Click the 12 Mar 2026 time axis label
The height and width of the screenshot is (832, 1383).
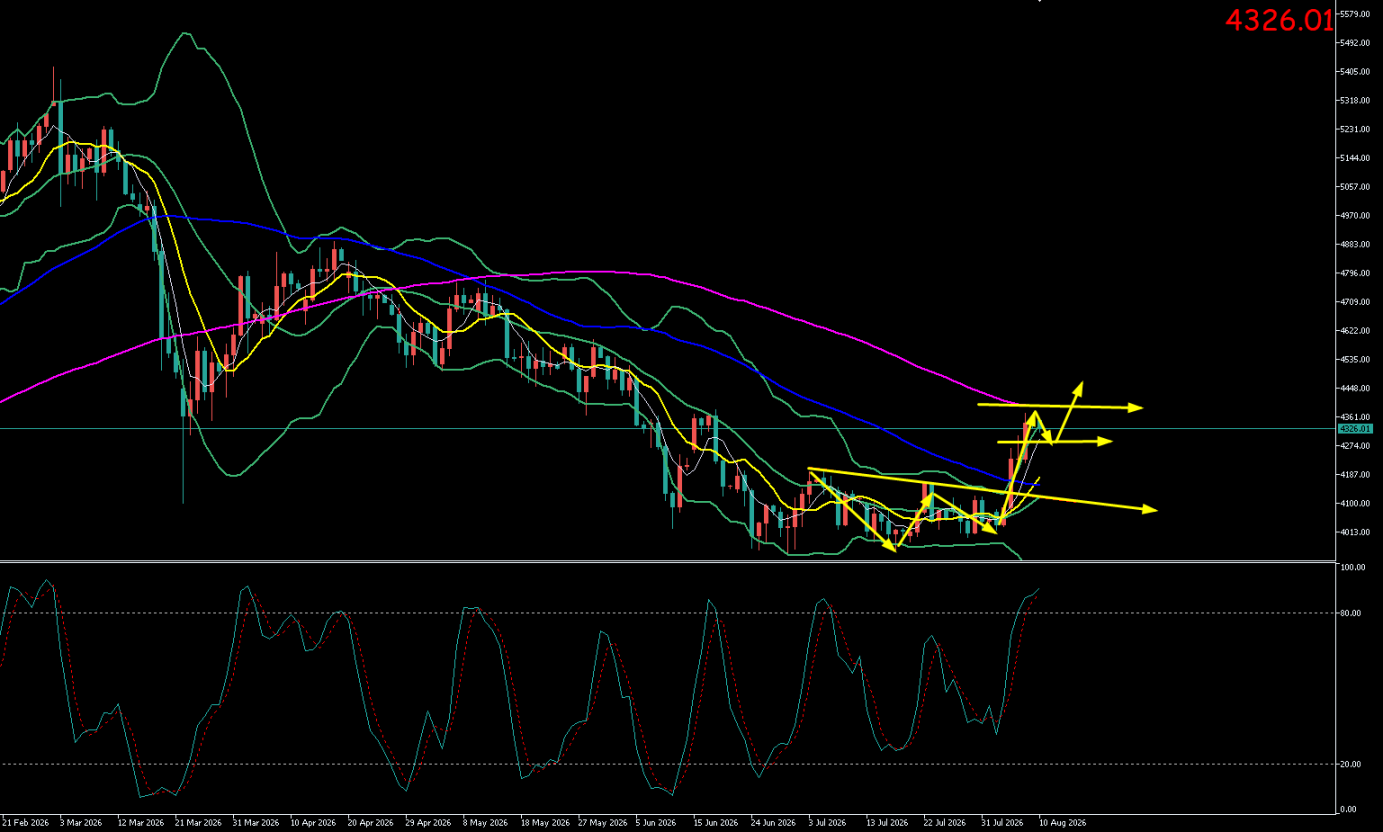[139, 823]
